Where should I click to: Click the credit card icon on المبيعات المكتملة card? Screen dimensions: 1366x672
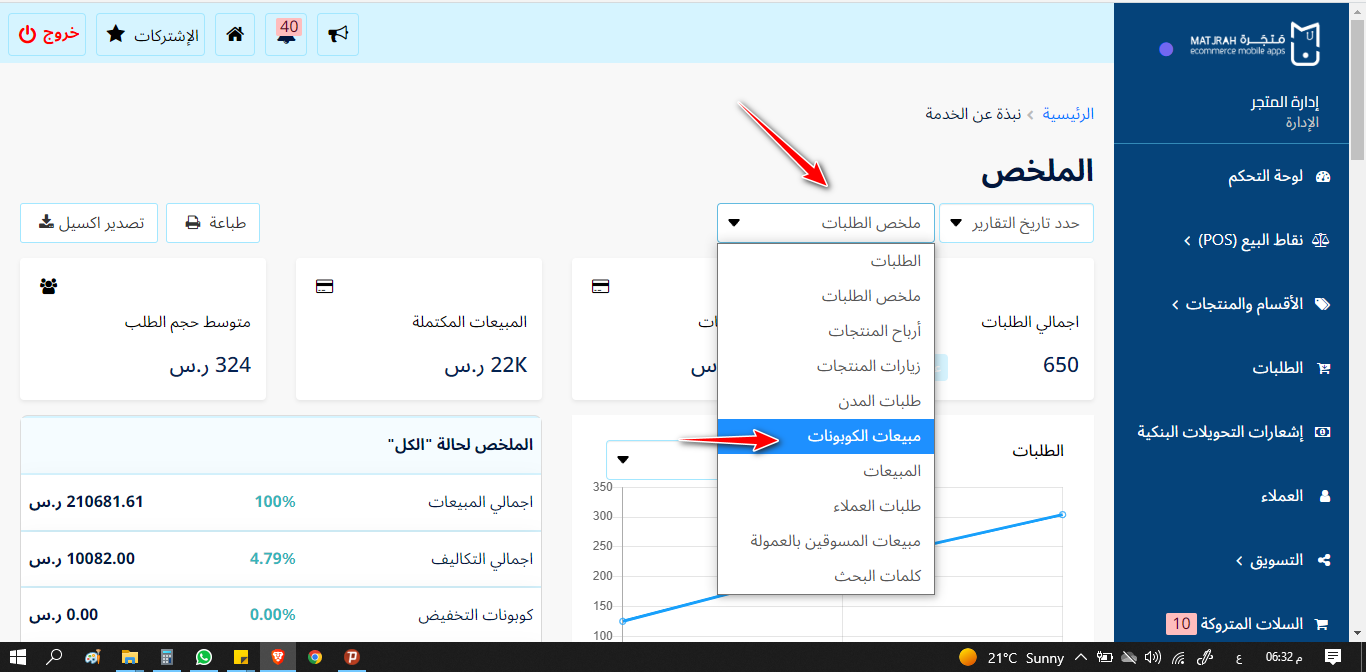324,286
